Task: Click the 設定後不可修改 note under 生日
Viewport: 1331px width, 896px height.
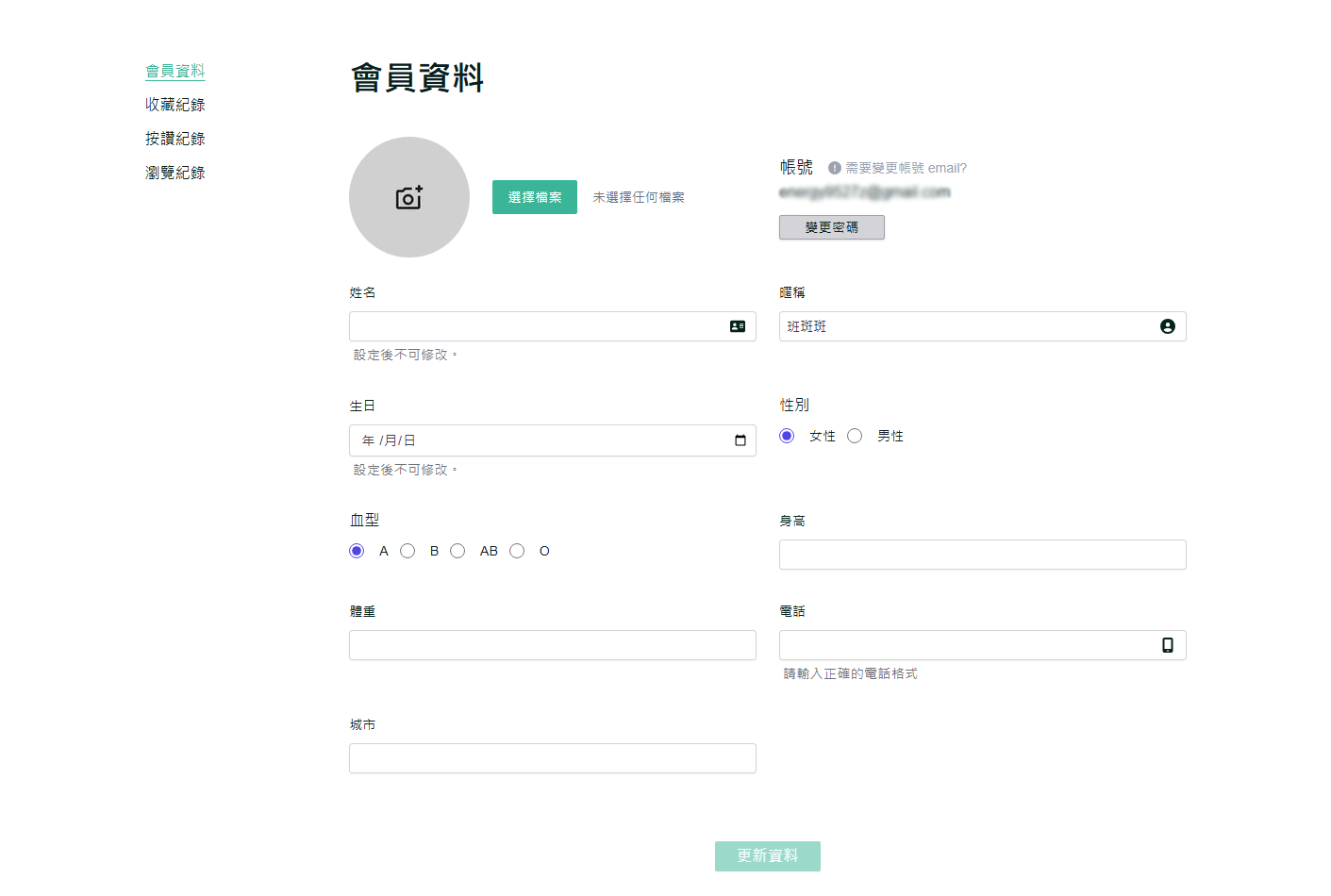Action: pyautogui.click(x=406, y=470)
